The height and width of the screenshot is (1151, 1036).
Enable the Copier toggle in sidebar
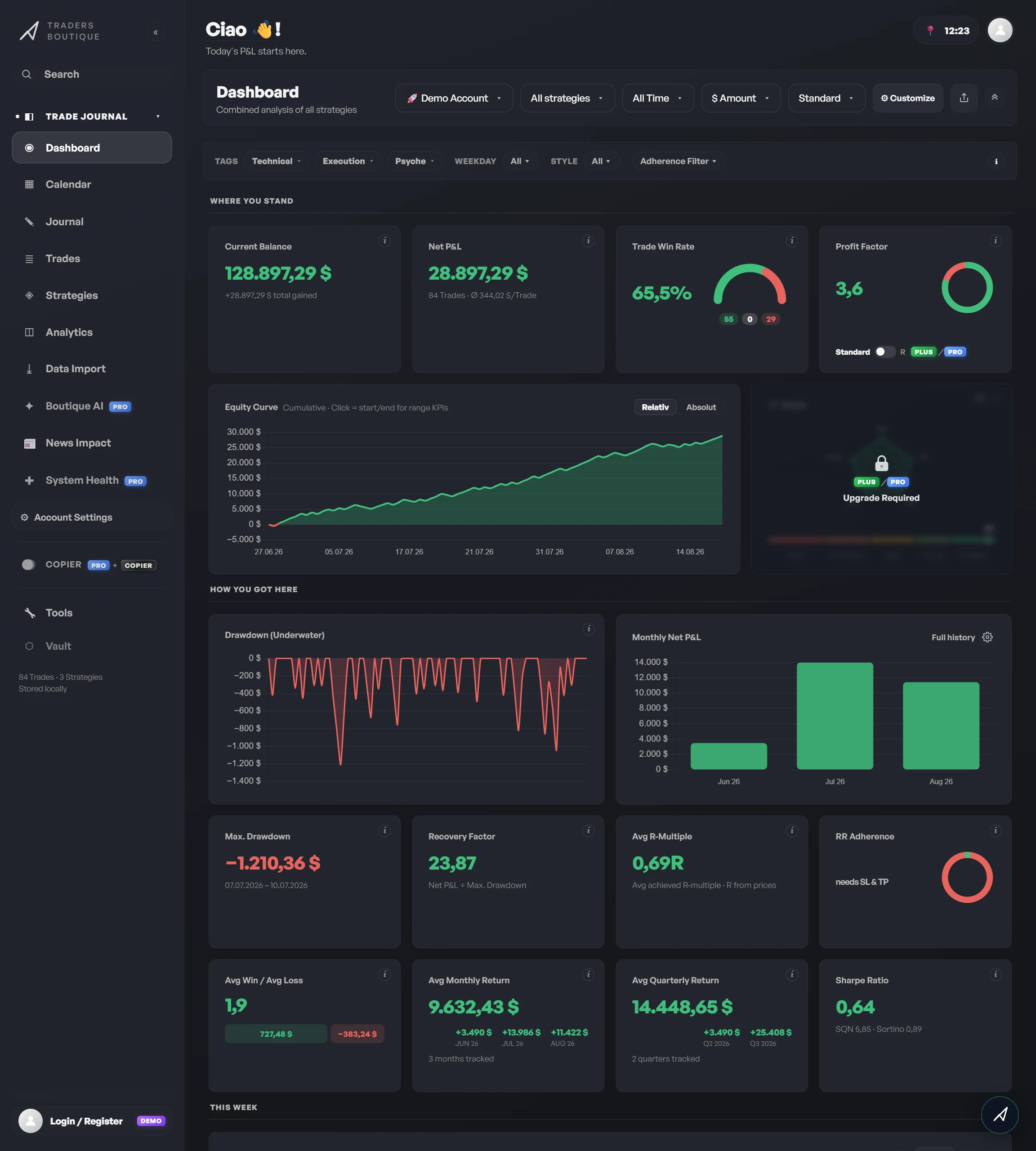pyautogui.click(x=28, y=564)
